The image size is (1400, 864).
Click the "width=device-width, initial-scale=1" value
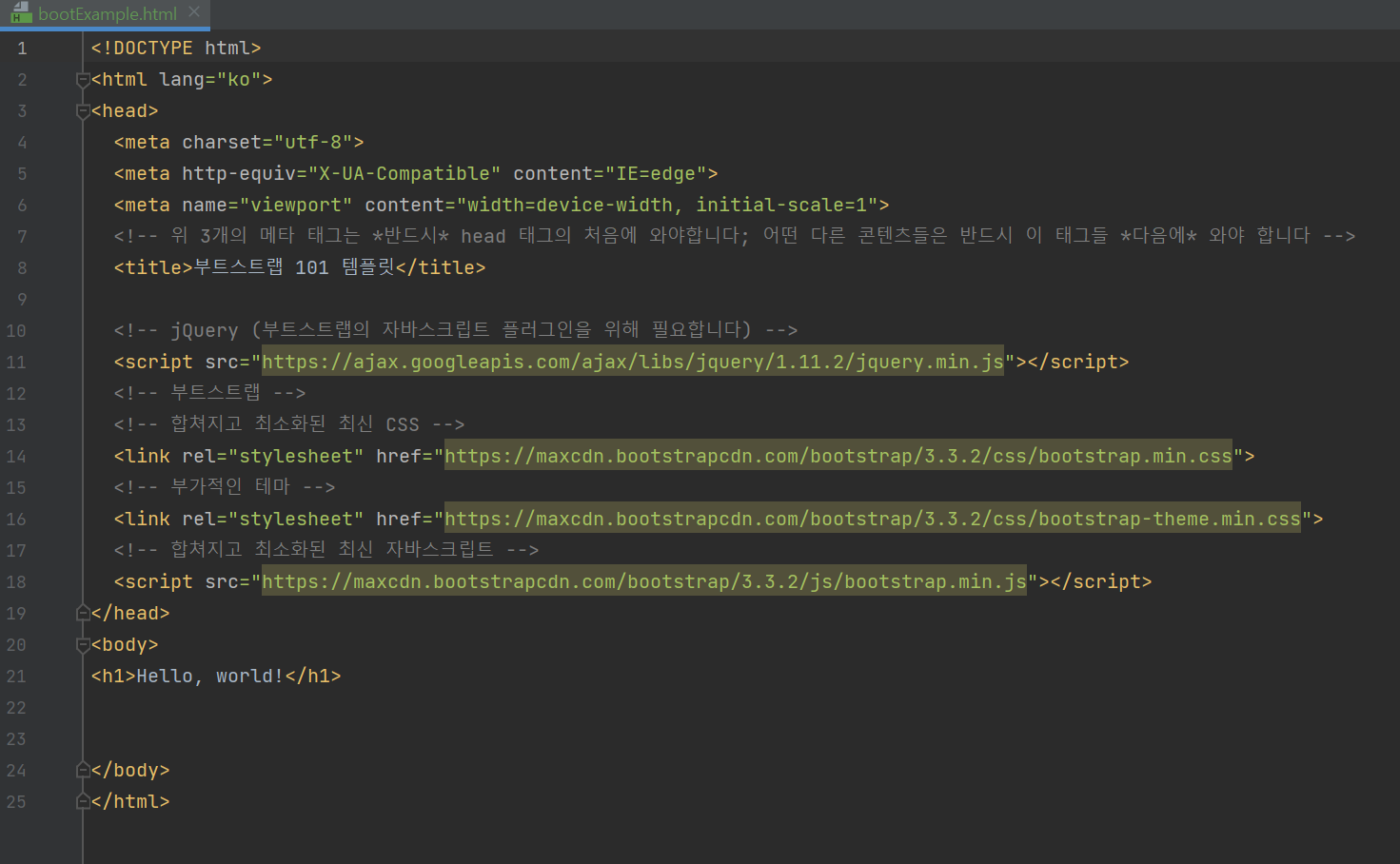tap(667, 205)
